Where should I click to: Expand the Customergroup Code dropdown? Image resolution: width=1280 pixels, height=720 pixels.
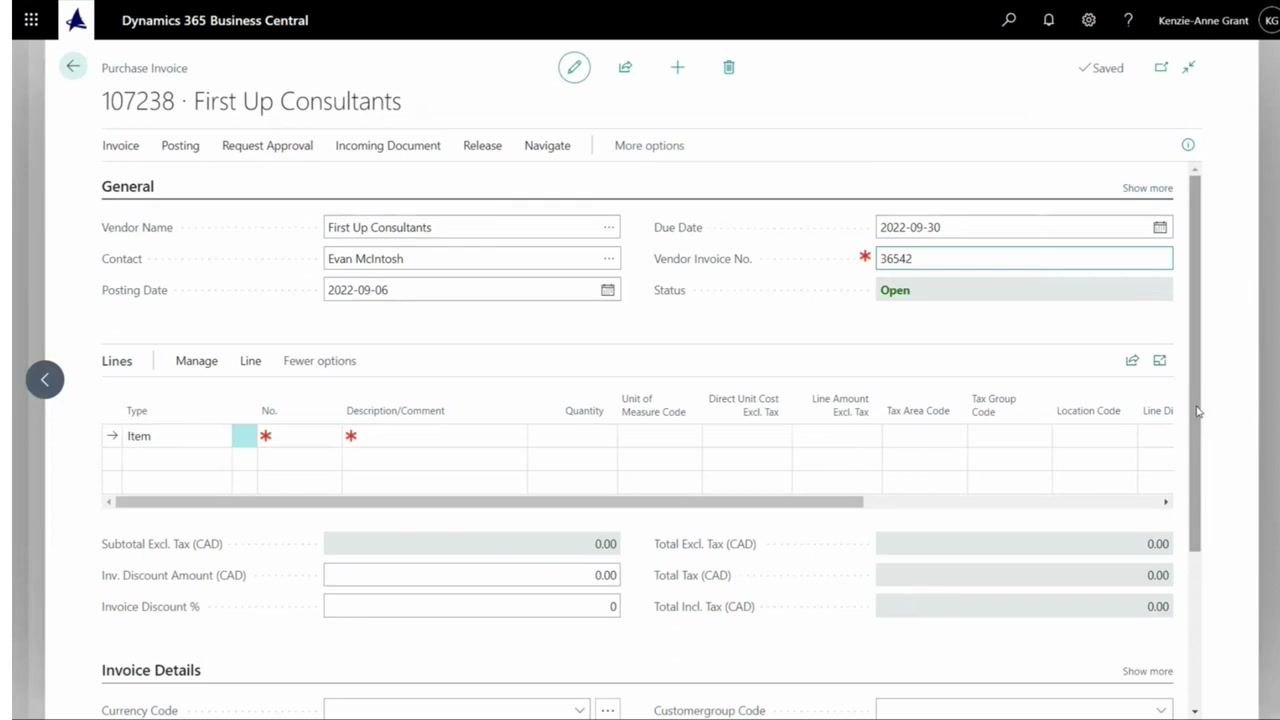(1161, 710)
